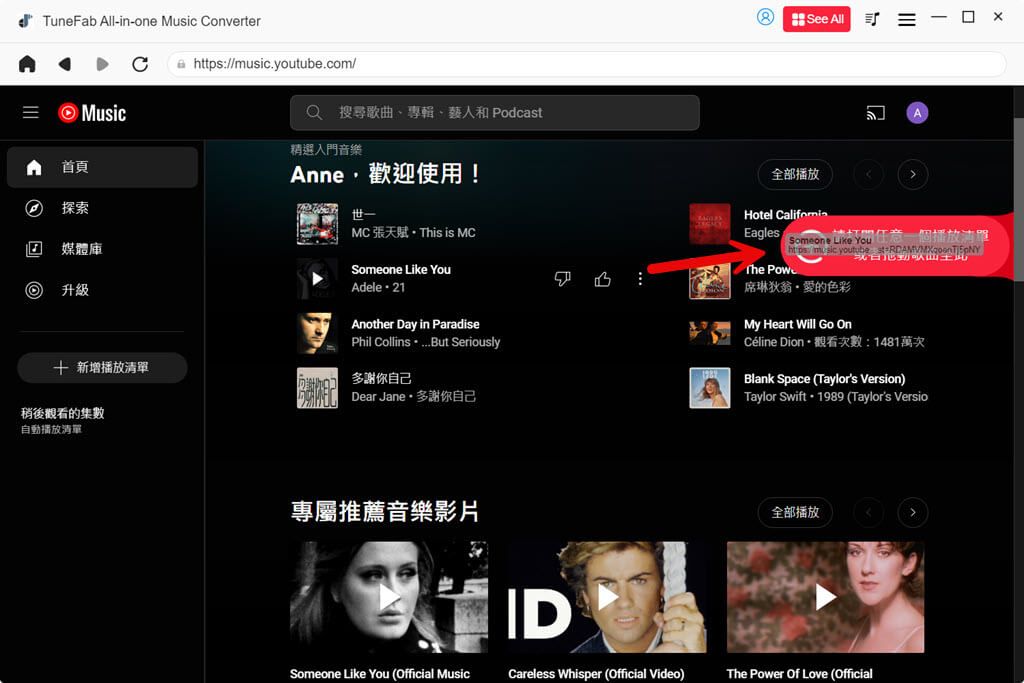Go to previous page of welcome songs

(x=869, y=174)
